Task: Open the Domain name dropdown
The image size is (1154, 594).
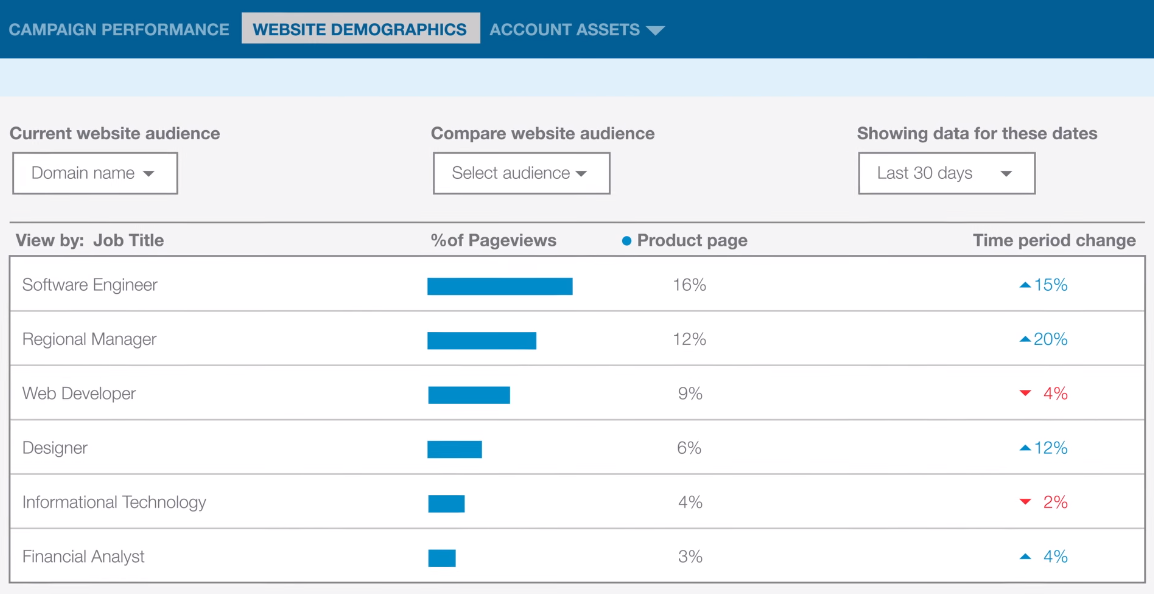Action: (x=94, y=173)
